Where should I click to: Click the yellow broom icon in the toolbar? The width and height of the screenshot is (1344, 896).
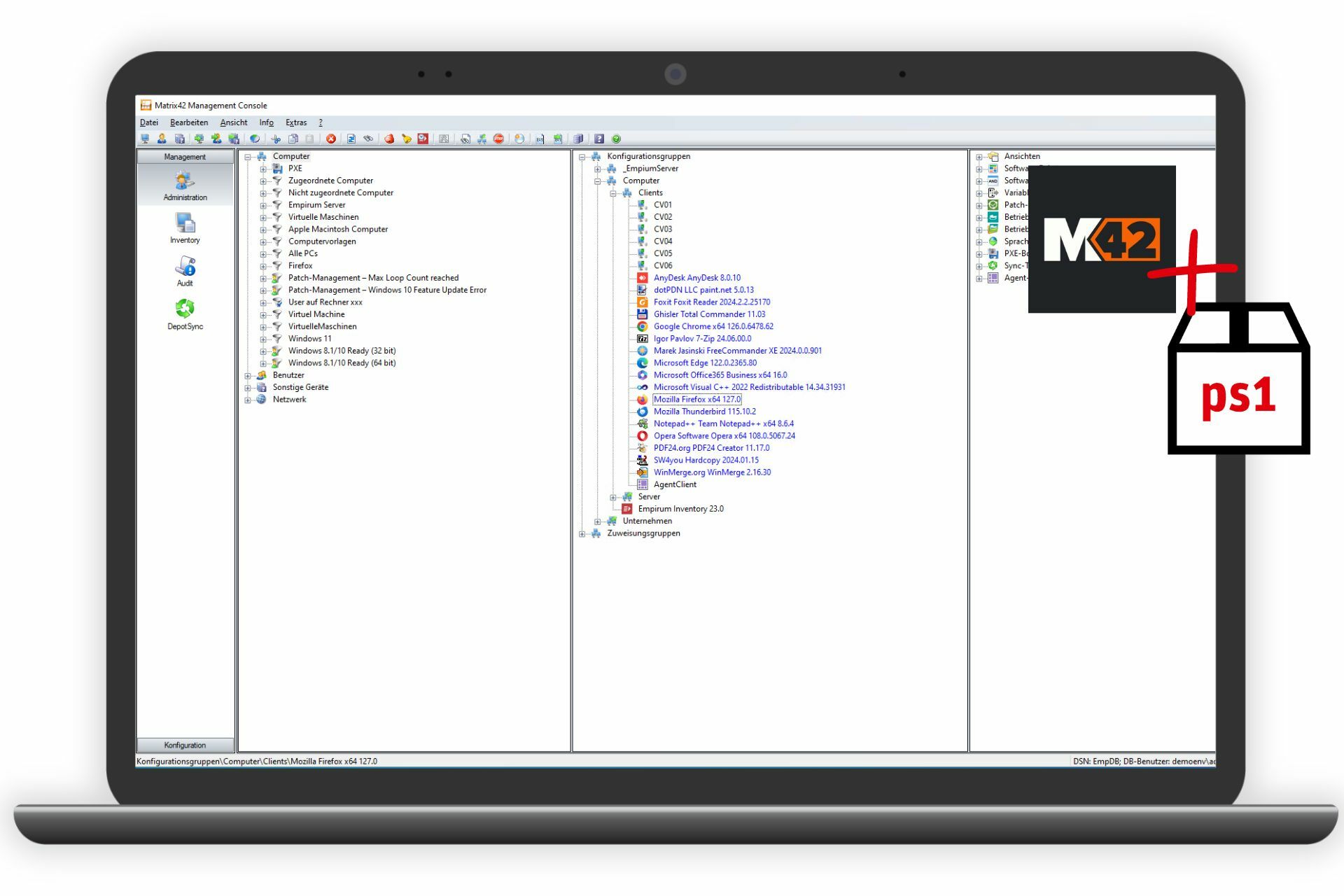tap(407, 139)
